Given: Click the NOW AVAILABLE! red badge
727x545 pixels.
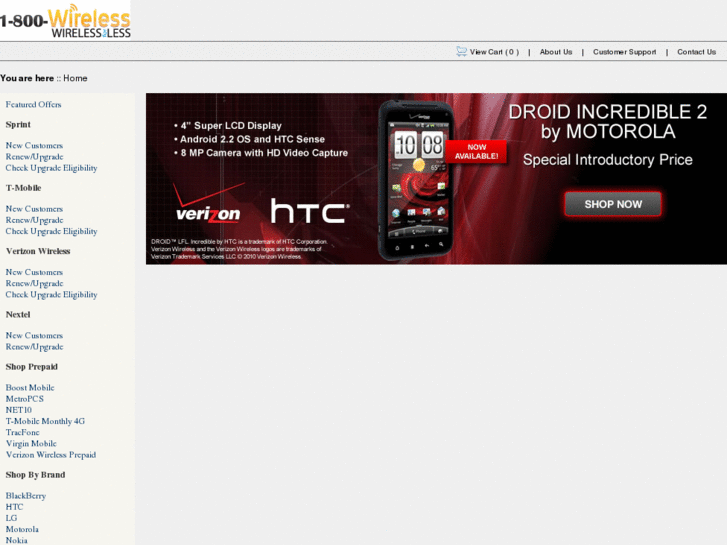Looking at the screenshot, I should pos(476,152).
